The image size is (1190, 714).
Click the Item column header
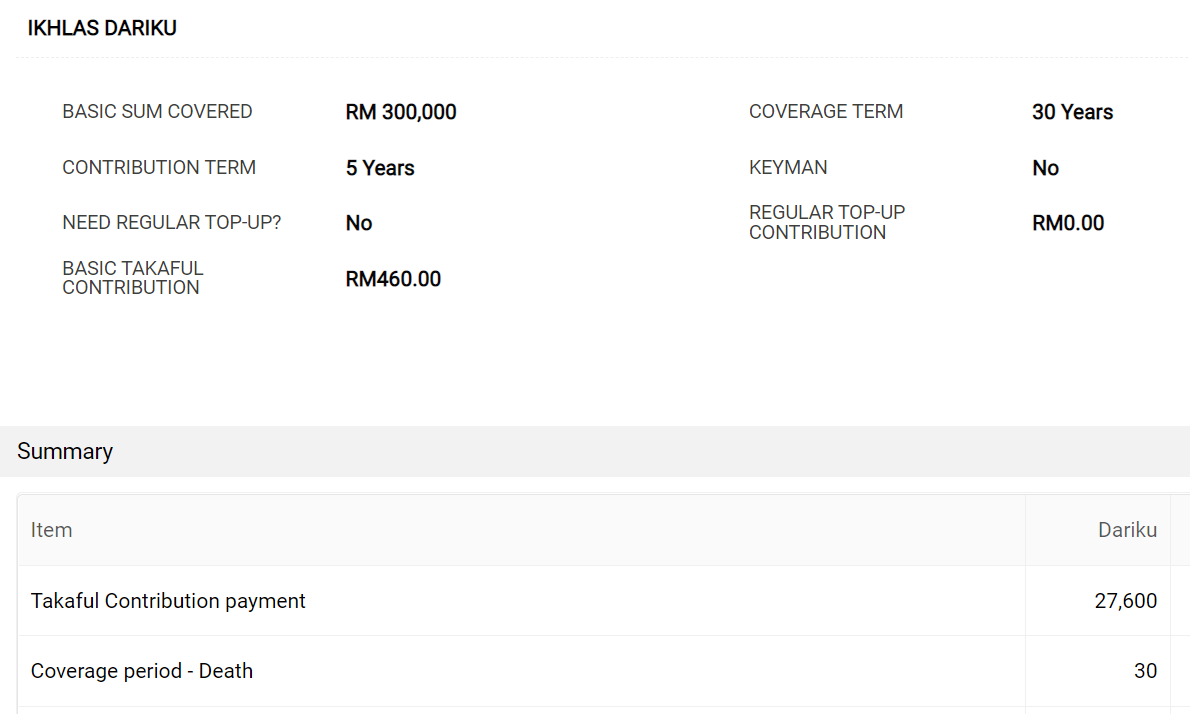(x=52, y=530)
